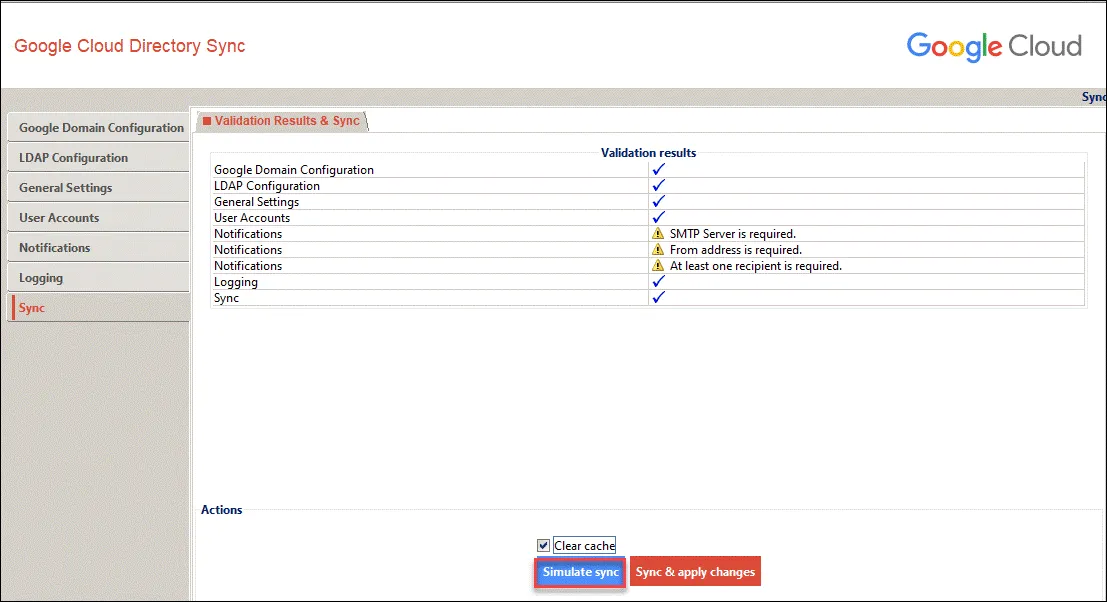The image size is (1107, 602).
Task: Go to General Settings in sidebar
Action: tap(99, 188)
